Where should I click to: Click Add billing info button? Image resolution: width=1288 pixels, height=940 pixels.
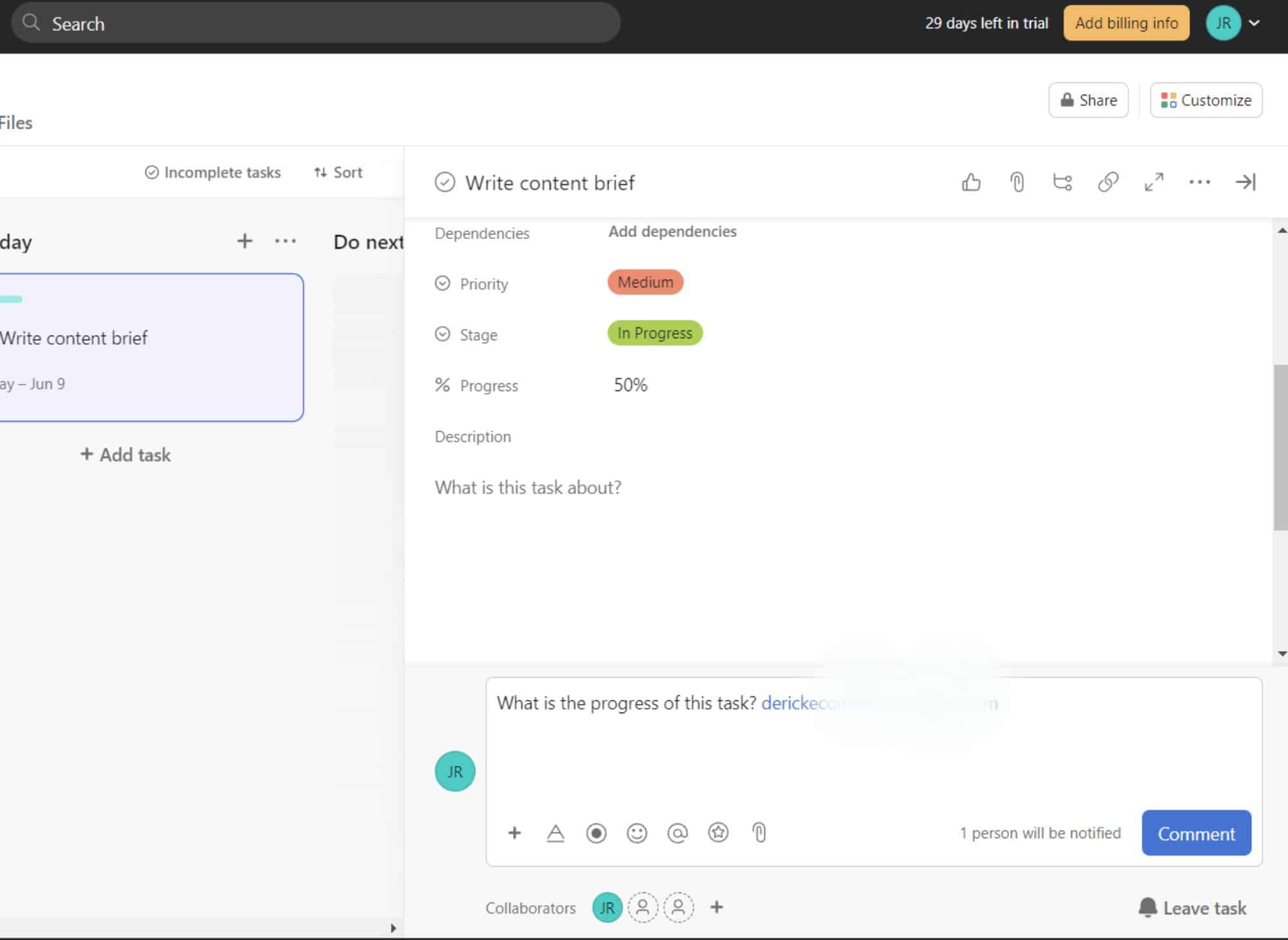1126,23
